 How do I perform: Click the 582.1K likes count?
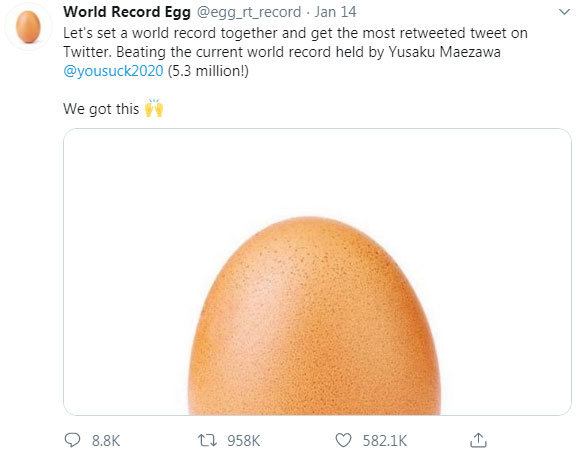[385, 441]
